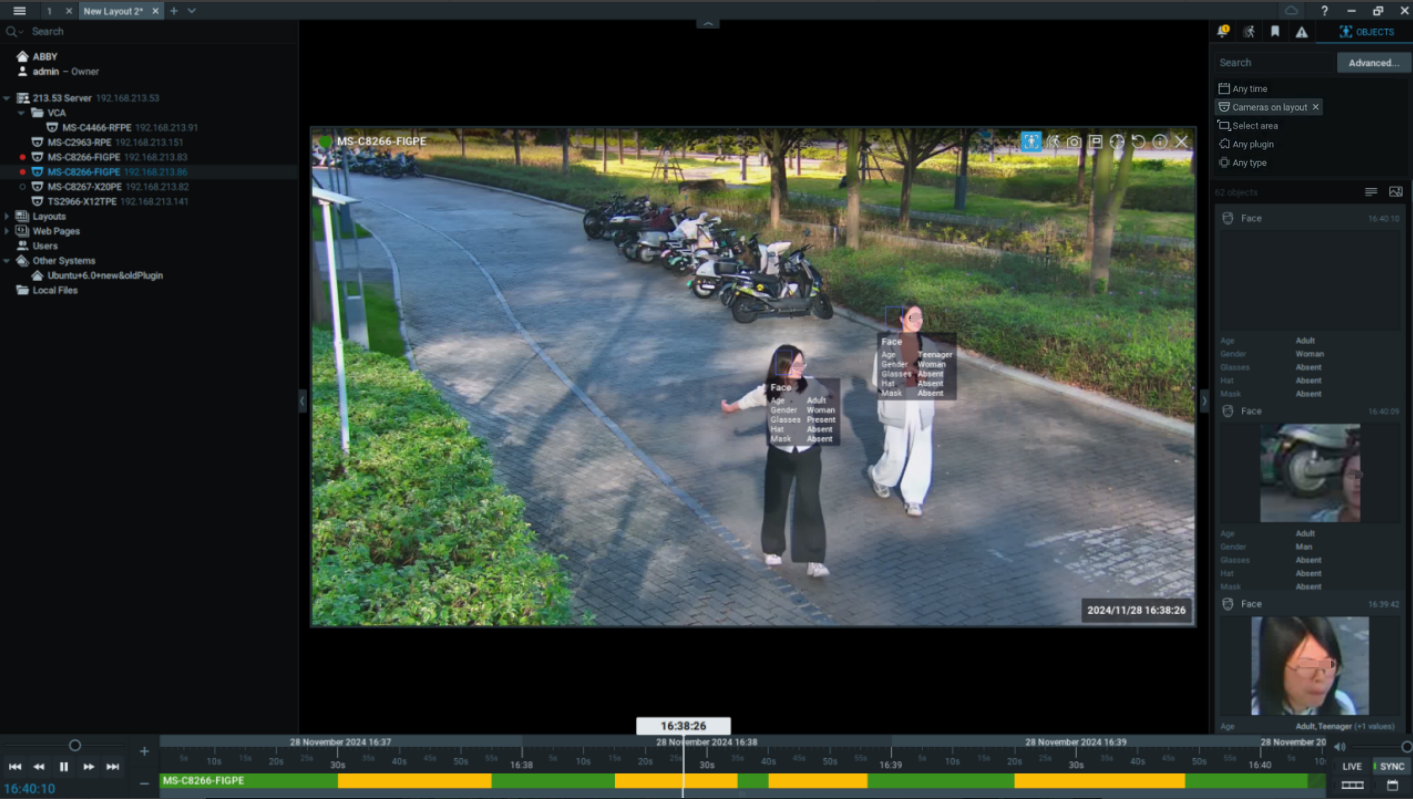The width and height of the screenshot is (1413, 799).
Task: Add a new layout tab
Action: pyautogui.click(x=173, y=11)
